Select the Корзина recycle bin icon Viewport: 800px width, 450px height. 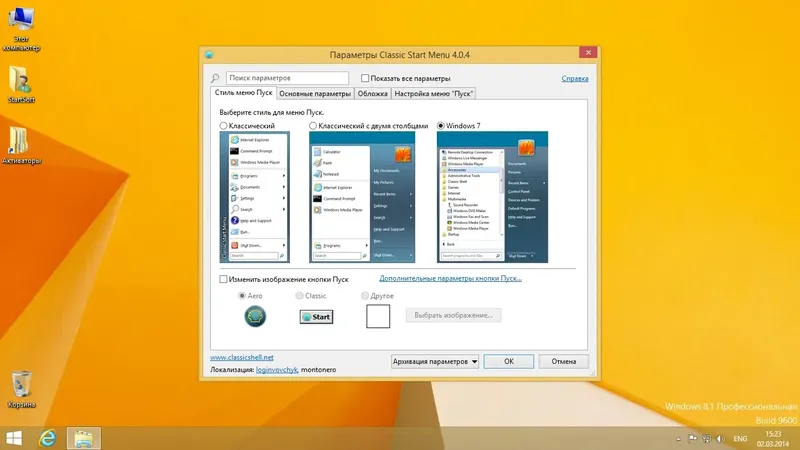click(x=21, y=390)
